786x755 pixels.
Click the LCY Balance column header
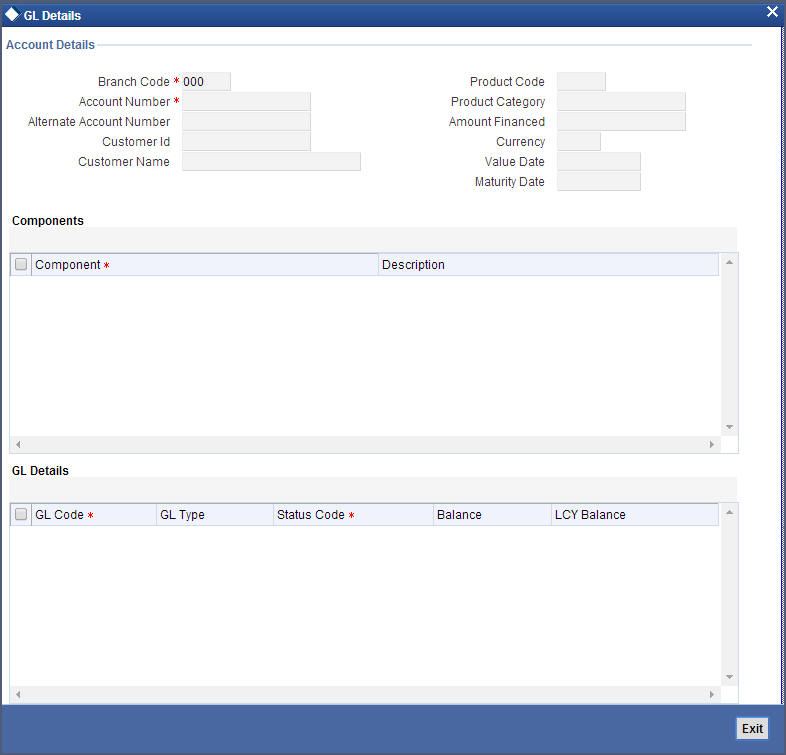635,515
